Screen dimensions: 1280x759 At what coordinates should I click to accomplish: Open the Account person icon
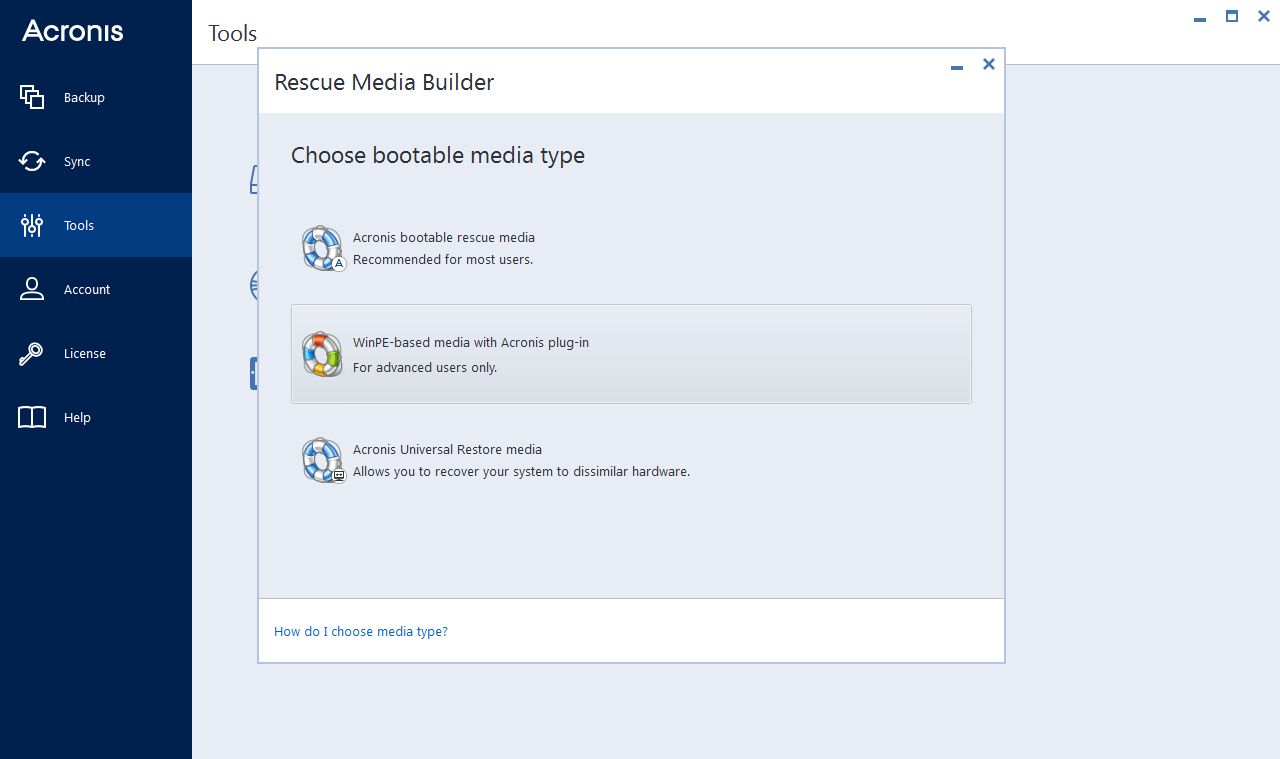pyautogui.click(x=32, y=289)
